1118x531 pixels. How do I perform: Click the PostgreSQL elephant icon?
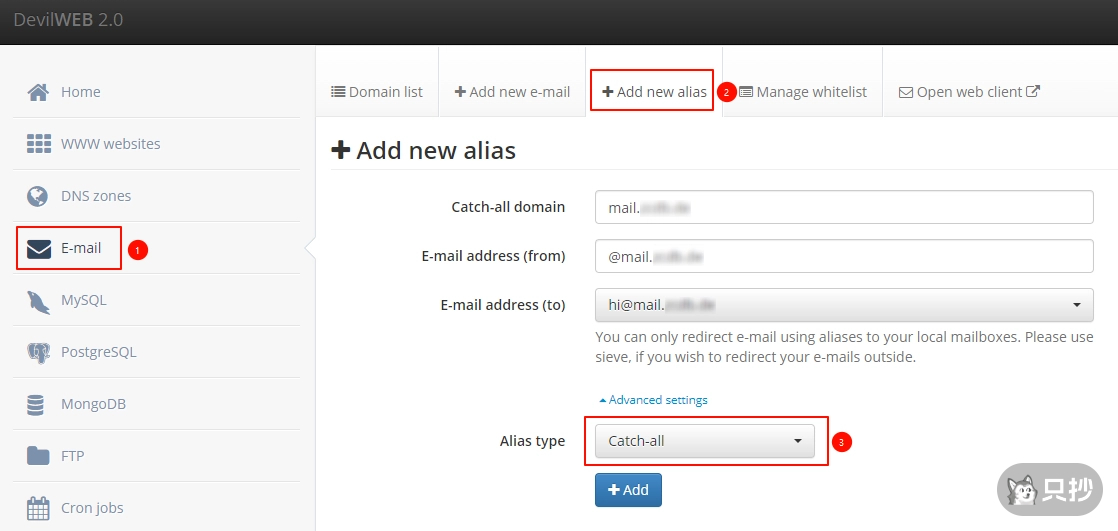click(38, 352)
